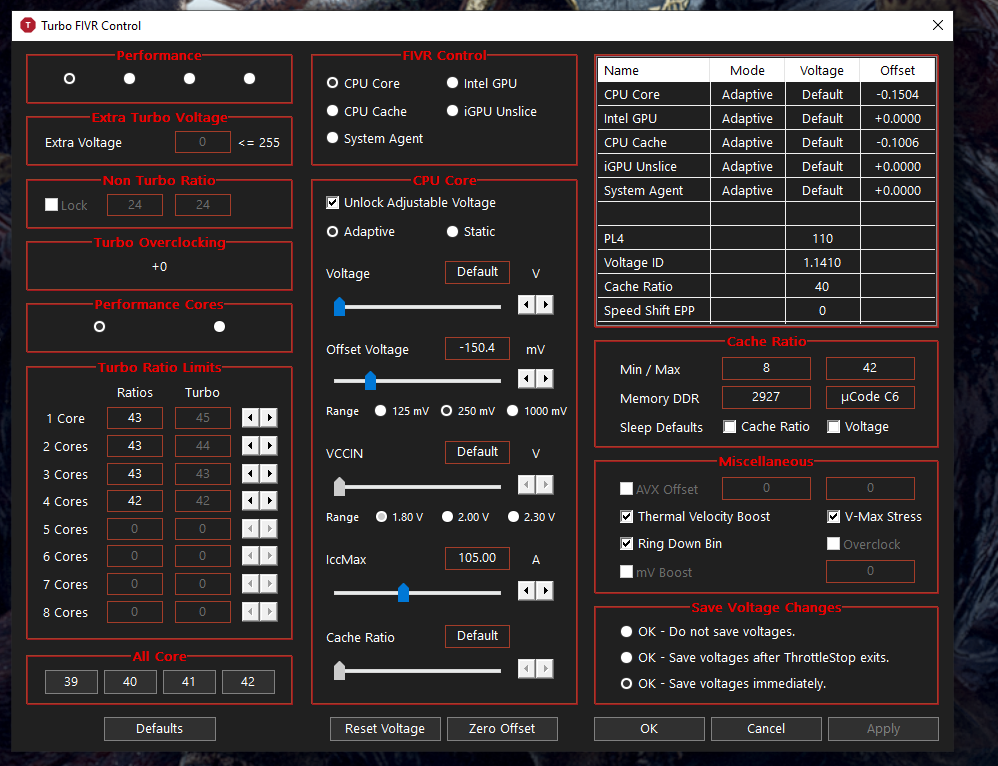The image size is (998, 766).
Task: Click the 1 Core Ratios field
Action: click(x=135, y=418)
